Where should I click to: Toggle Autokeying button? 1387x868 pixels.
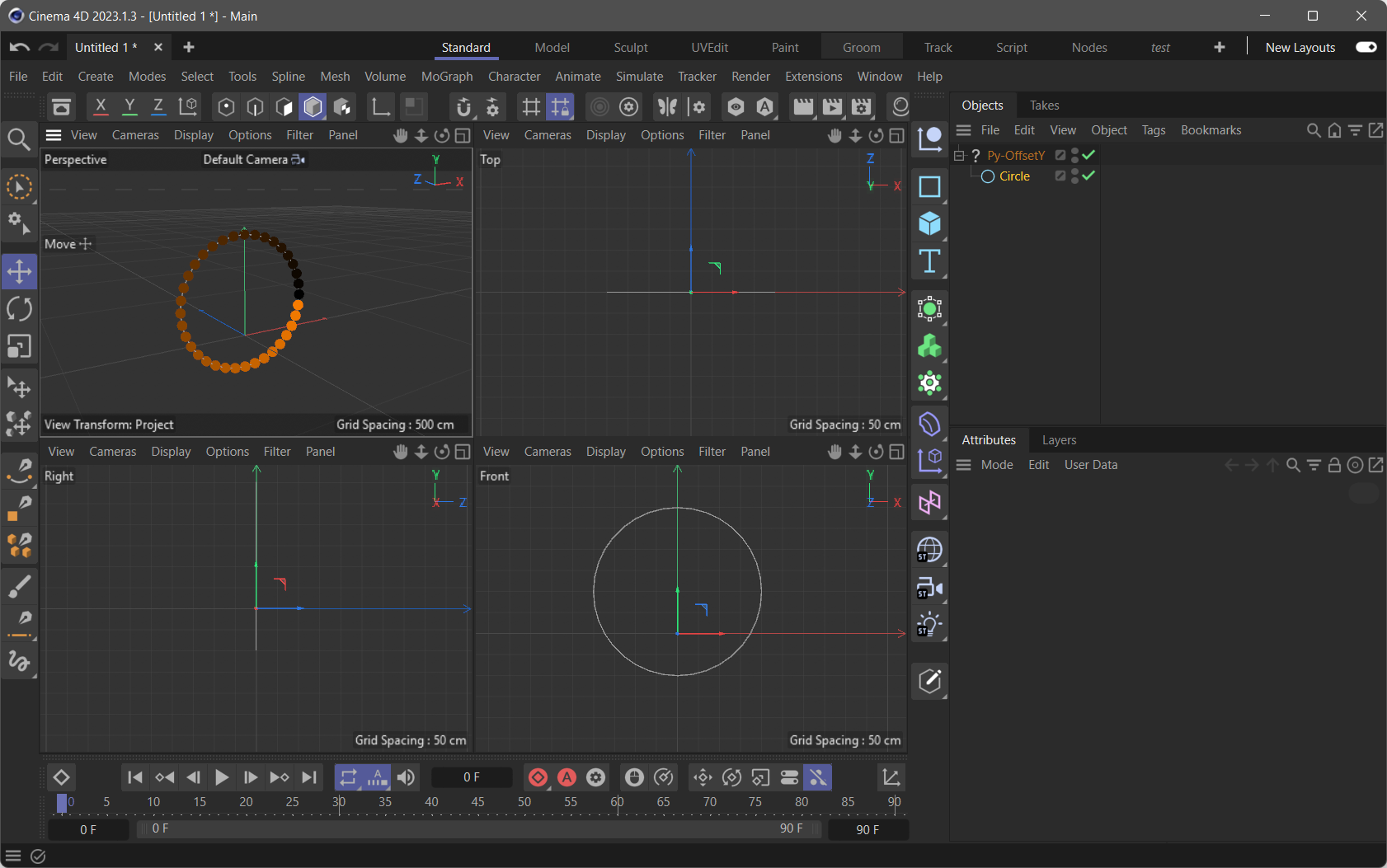click(x=567, y=777)
